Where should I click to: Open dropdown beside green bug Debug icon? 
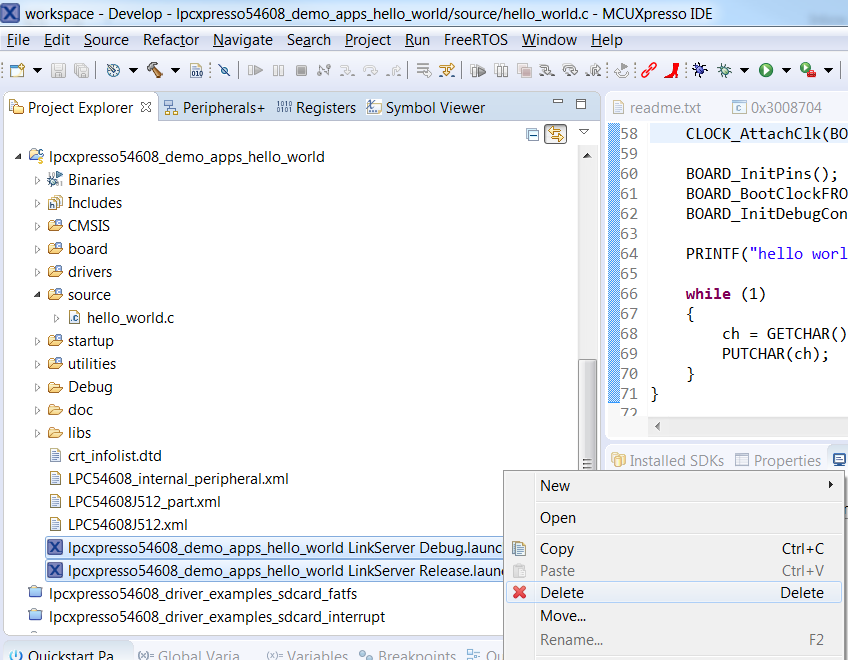(x=744, y=70)
